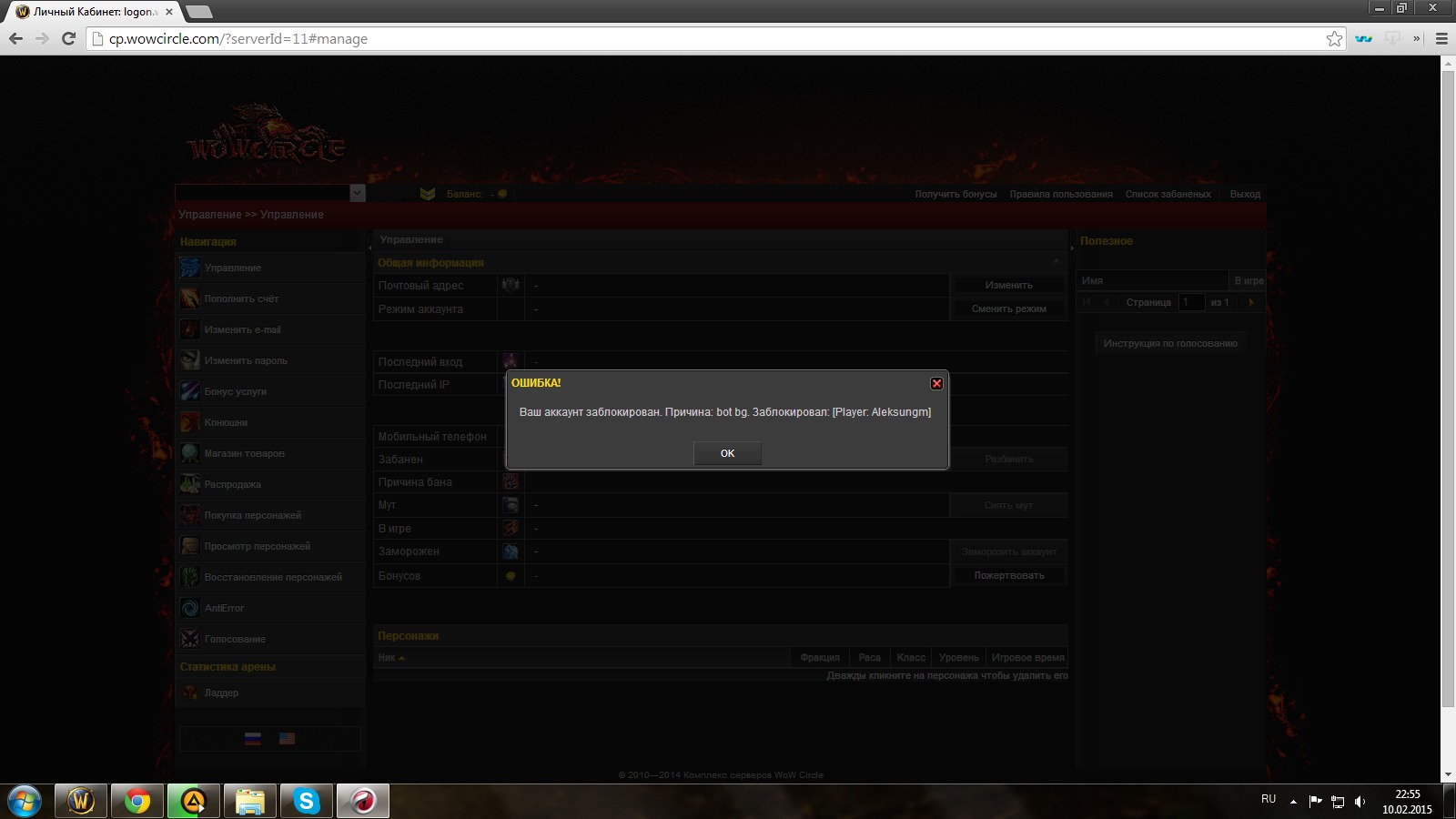Click the Страница page number field
The width and height of the screenshot is (1456, 819).
pos(1192,302)
